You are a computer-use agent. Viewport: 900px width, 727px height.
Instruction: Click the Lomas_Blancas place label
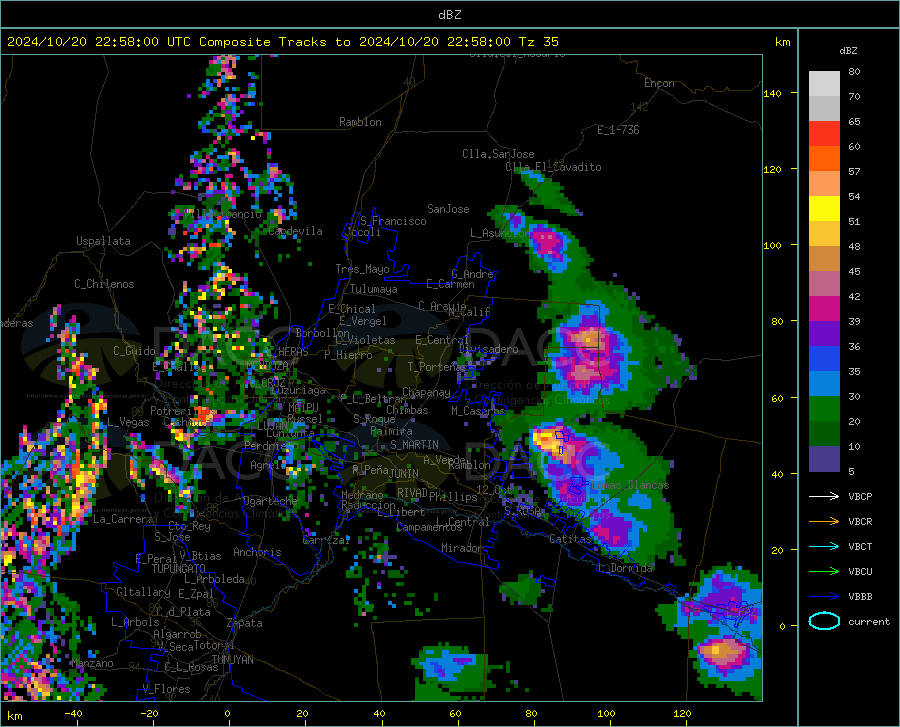pos(630,485)
